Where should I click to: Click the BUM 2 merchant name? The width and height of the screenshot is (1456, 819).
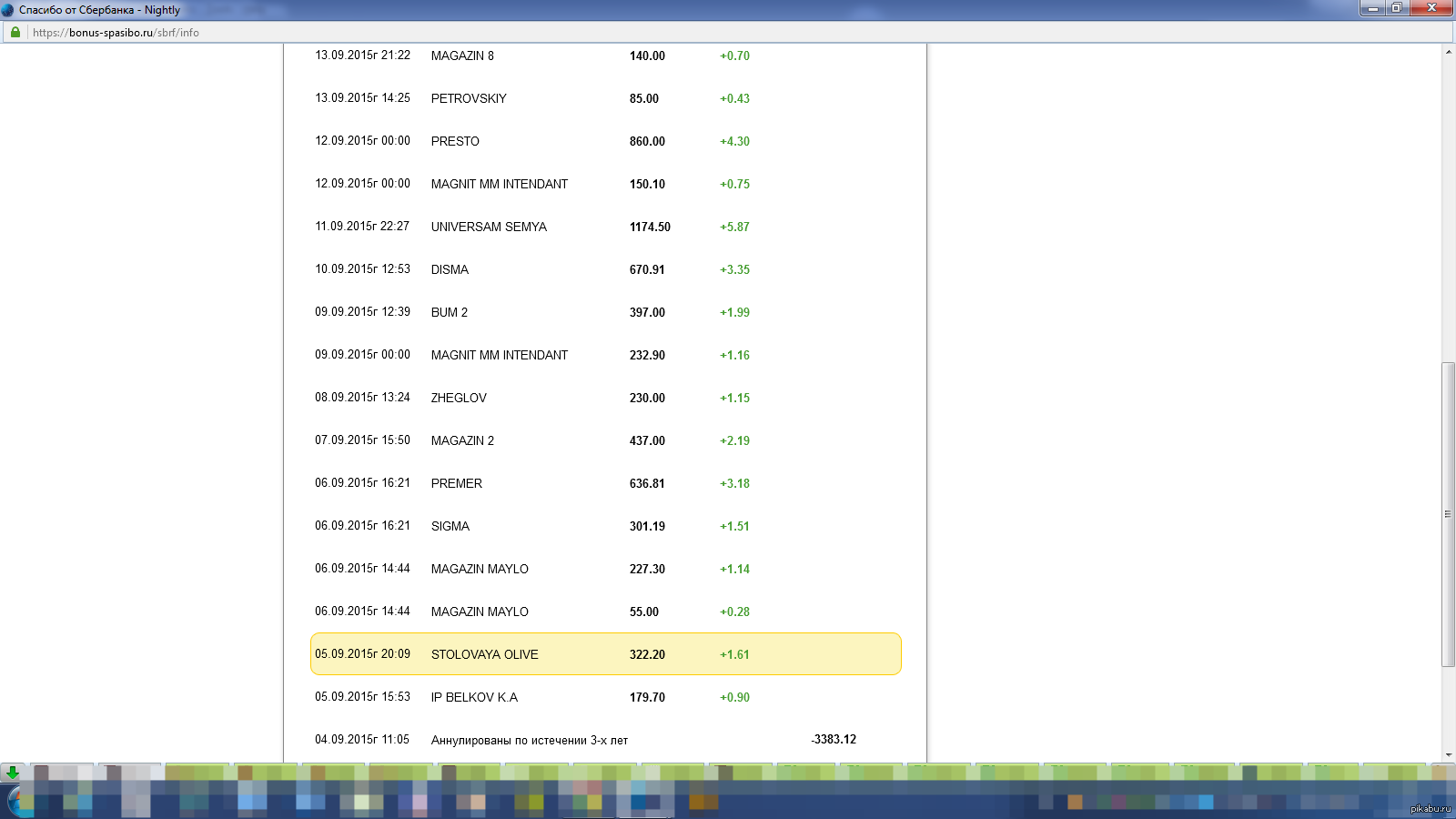coord(450,312)
